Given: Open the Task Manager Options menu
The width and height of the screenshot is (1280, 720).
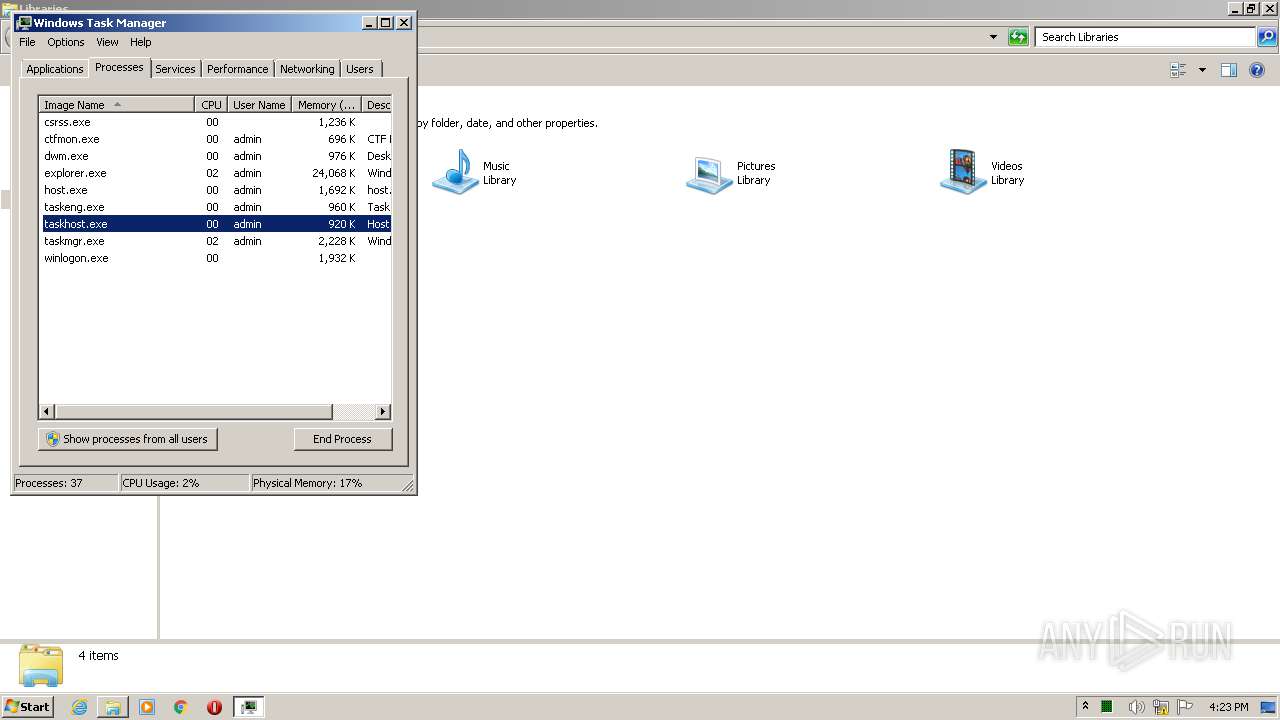Looking at the screenshot, I should tap(66, 42).
